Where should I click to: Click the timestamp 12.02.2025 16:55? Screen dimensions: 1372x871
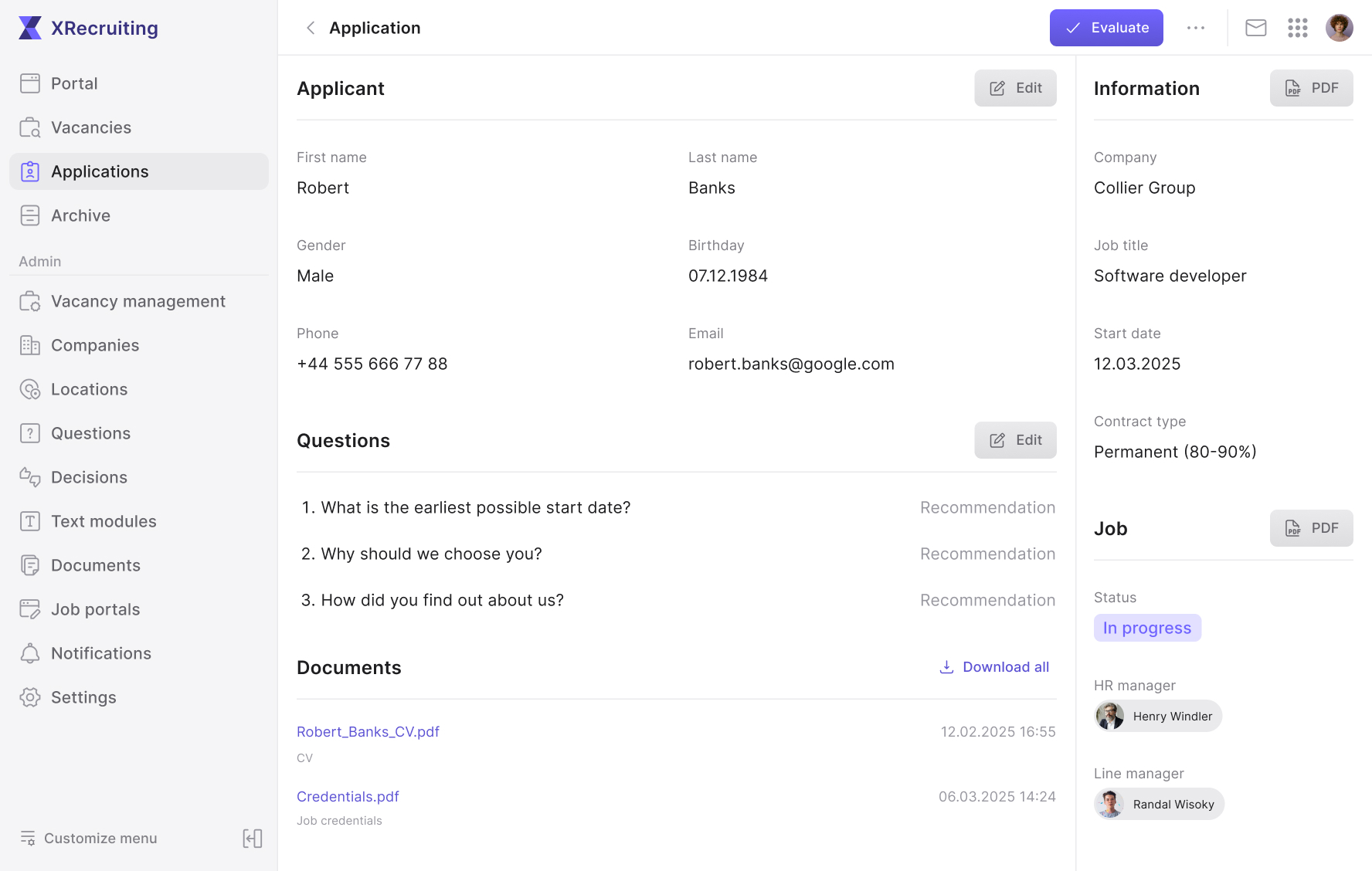(998, 731)
